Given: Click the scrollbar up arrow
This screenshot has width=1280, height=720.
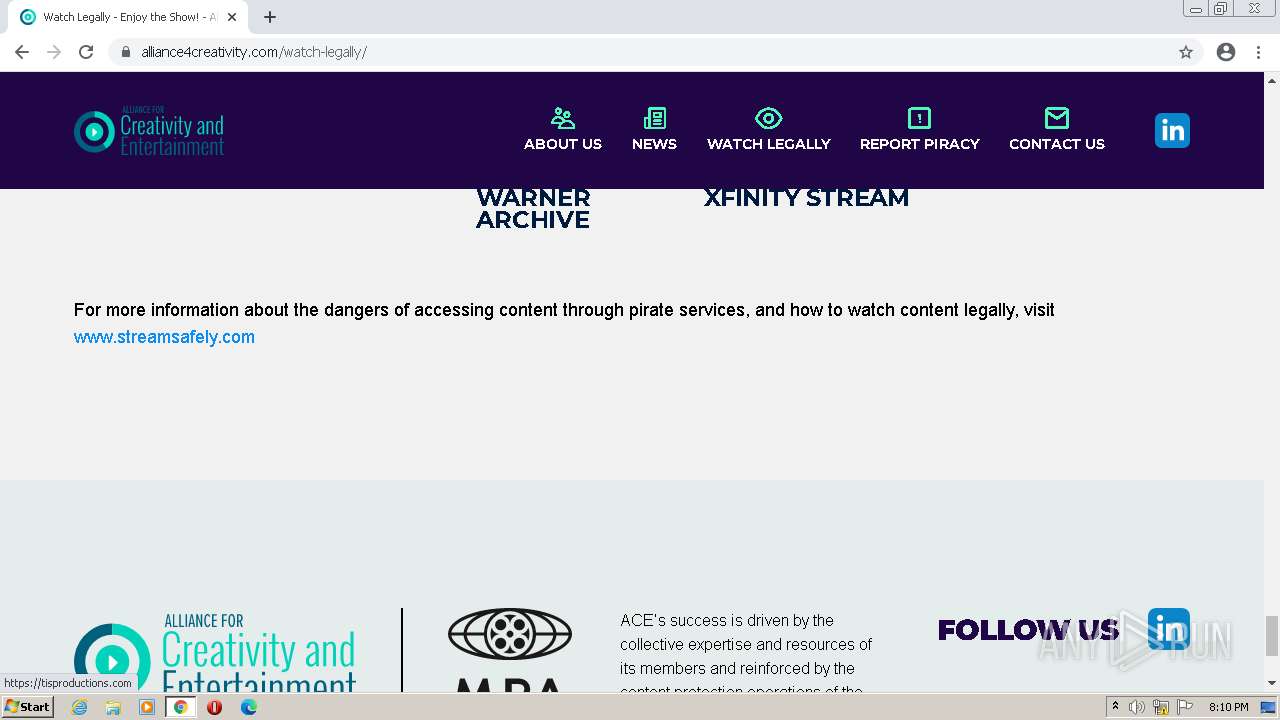Looking at the screenshot, I should point(1272,79).
